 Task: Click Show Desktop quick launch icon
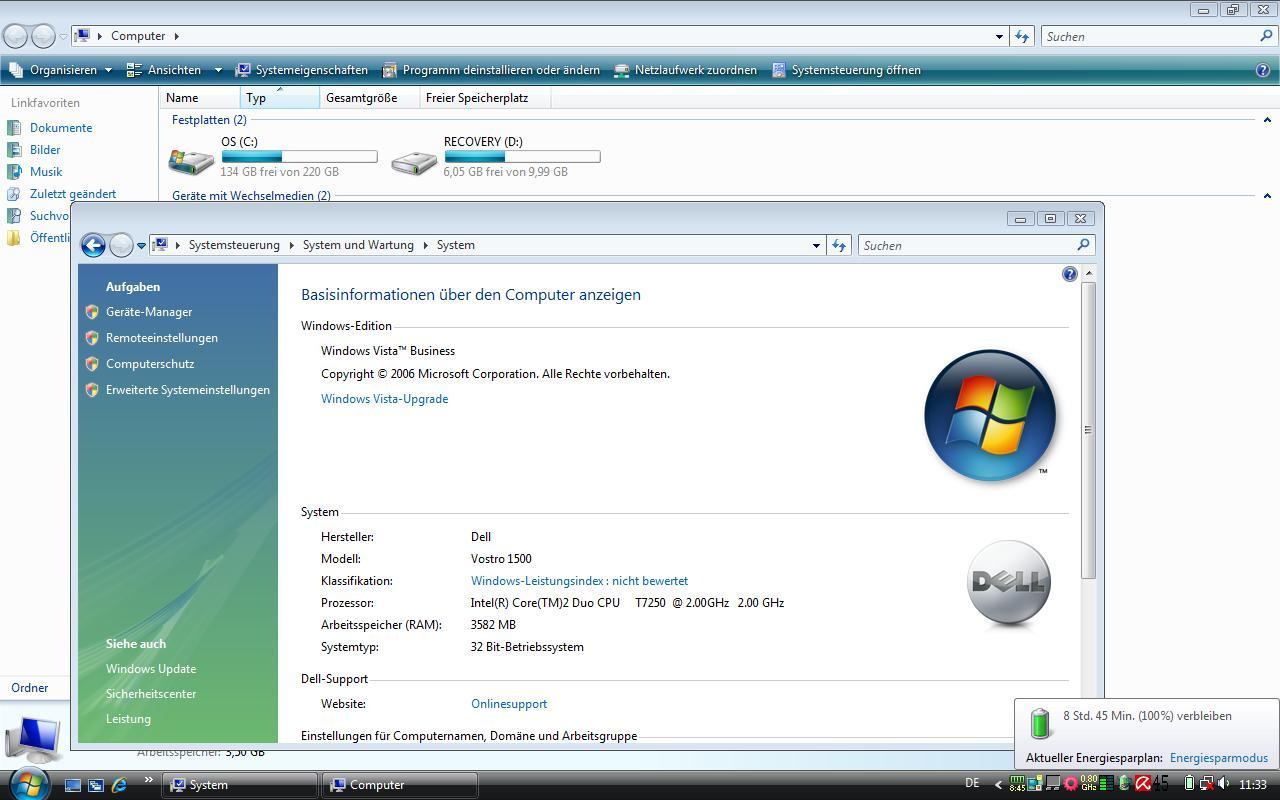pyautogui.click(x=72, y=785)
